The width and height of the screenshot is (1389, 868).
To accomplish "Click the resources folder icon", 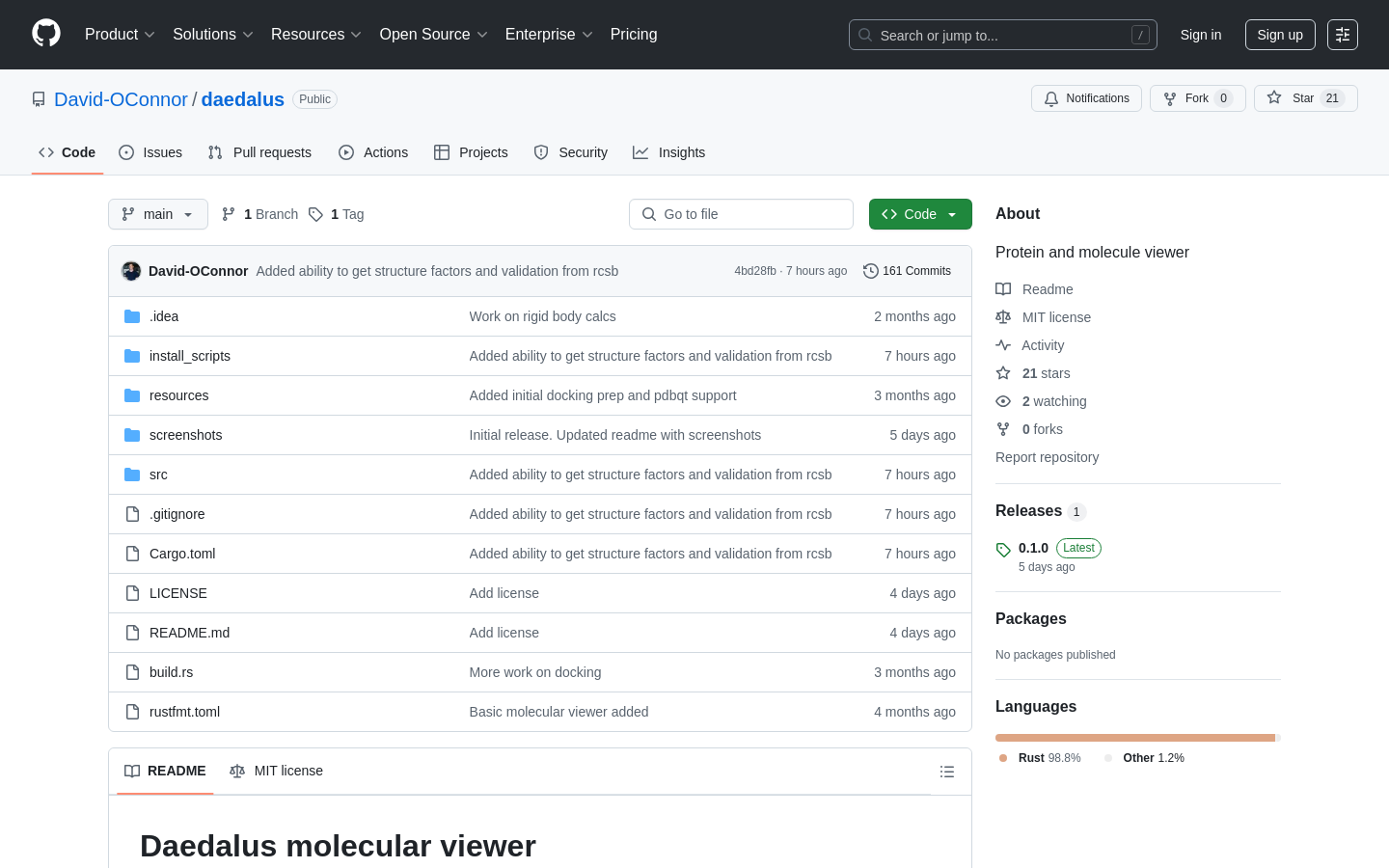I will coord(132,395).
